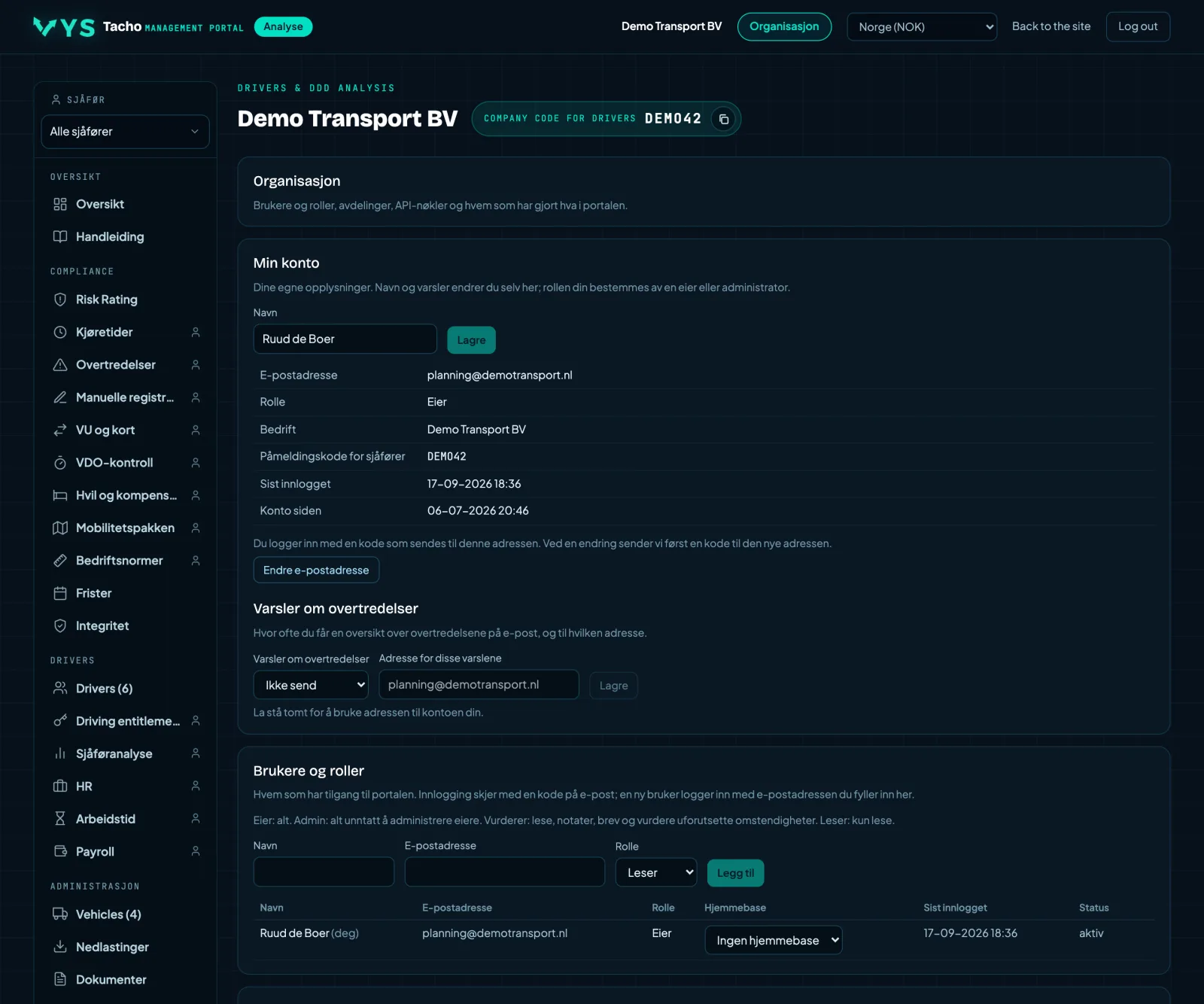This screenshot has height=1004, width=1204.
Task: Focus the new user E-postadresse field
Action: pos(504,872)
